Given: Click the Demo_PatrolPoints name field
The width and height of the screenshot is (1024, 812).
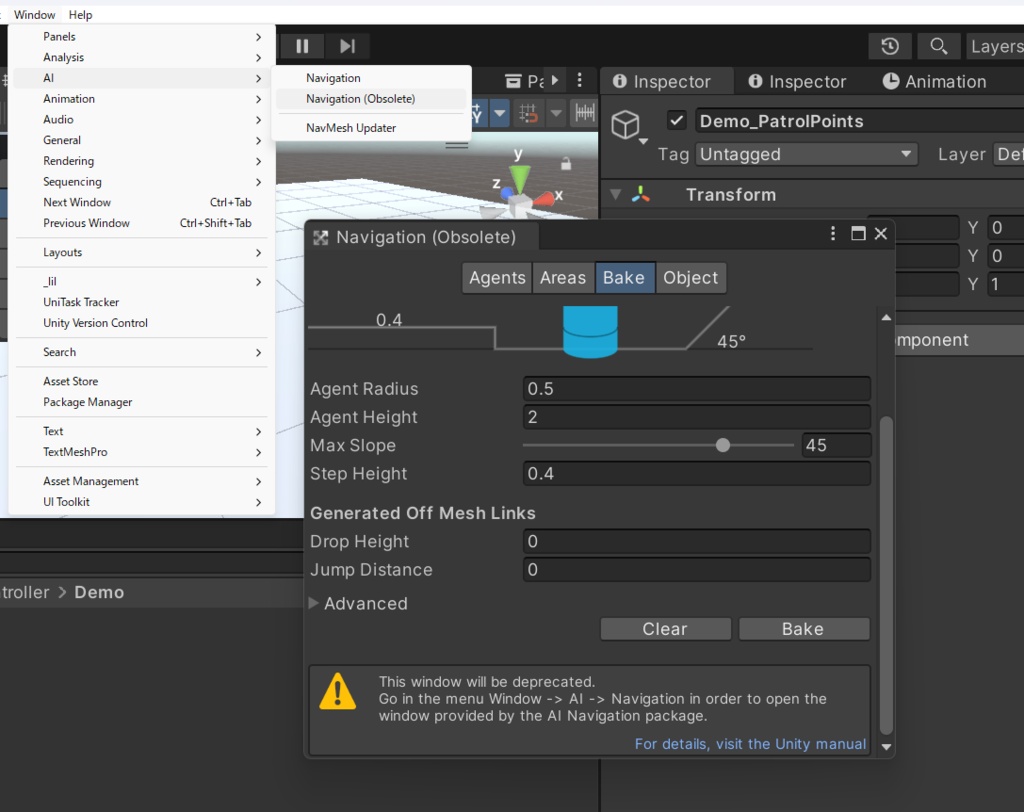Looking at the screenshot, I should pos(859,121).
